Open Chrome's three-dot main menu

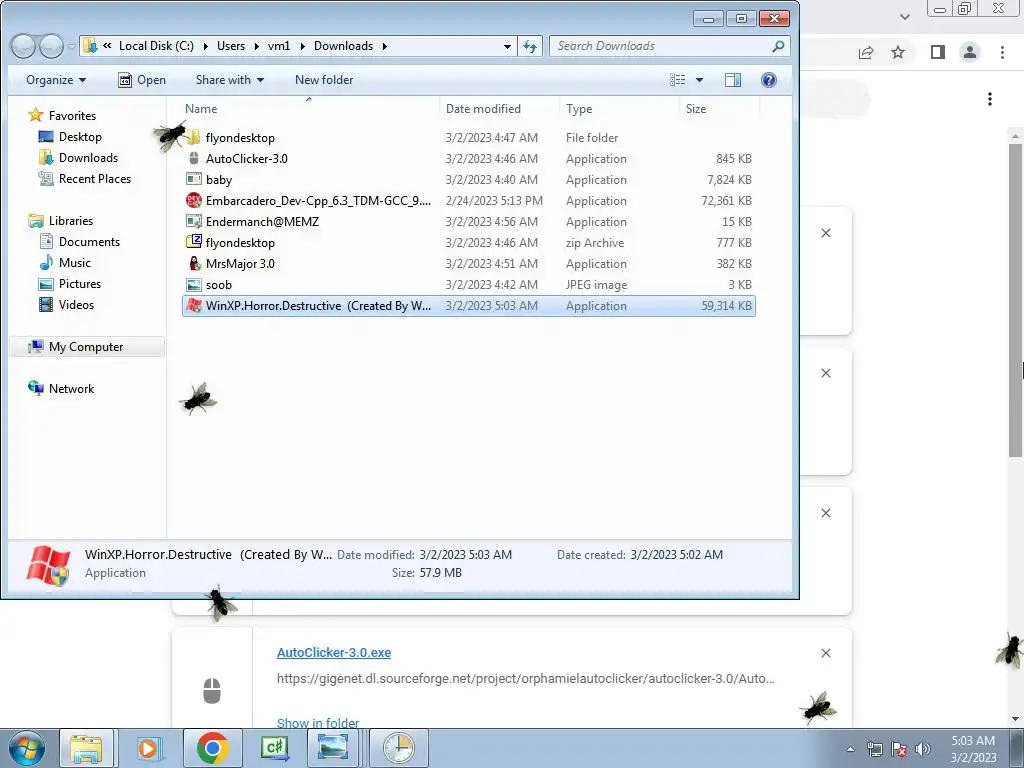[1002, 52]
